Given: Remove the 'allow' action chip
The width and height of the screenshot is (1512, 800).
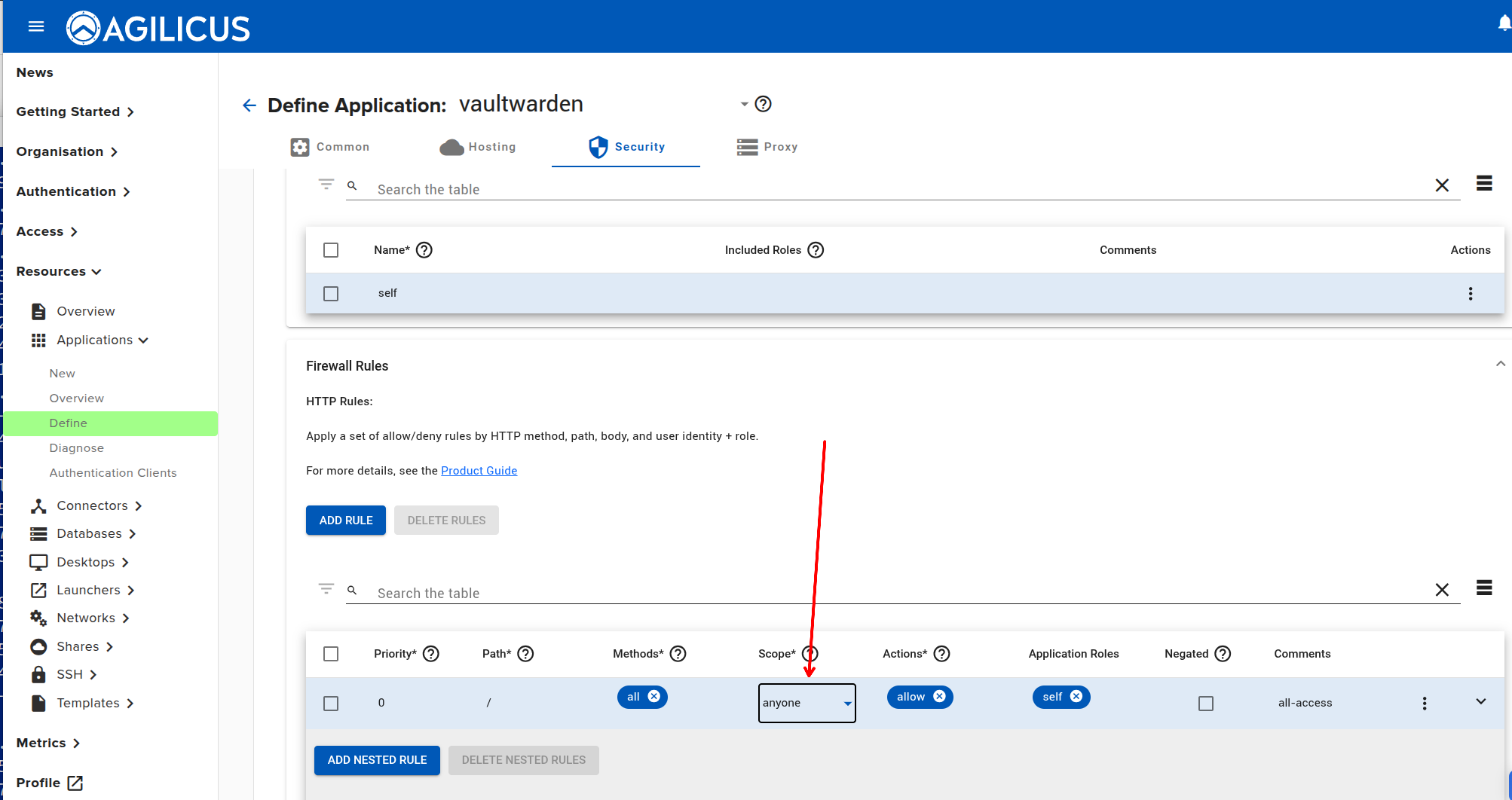Looking at the screenshot, I should [x=939, y=697].
